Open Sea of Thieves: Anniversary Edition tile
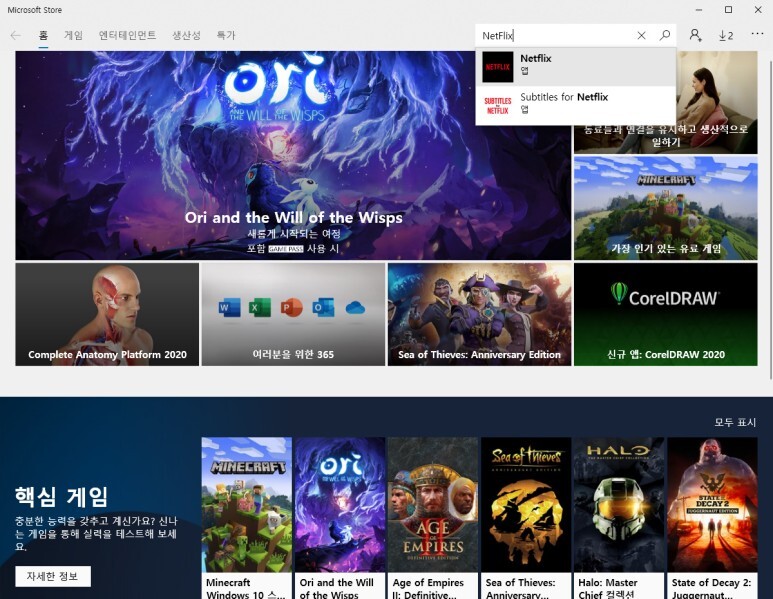Screen dimensions: 773x599 click(x=479, y=314)
